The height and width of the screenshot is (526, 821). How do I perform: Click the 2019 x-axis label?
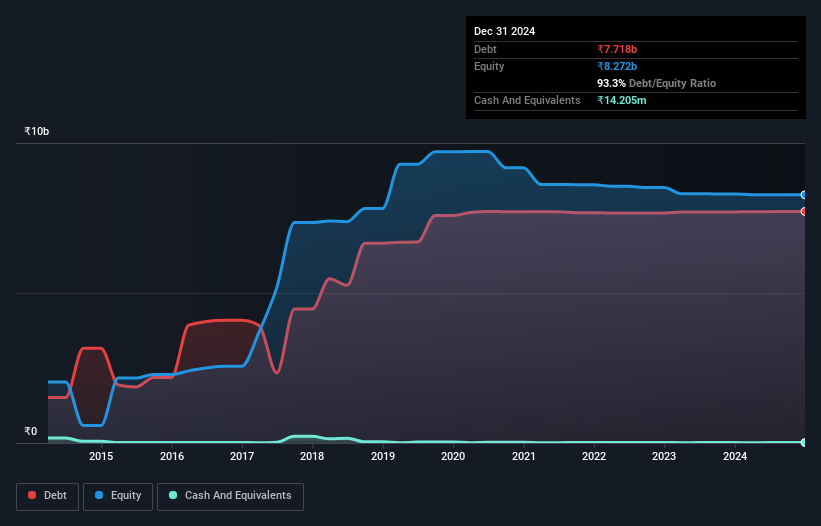[x=383, y=456]
